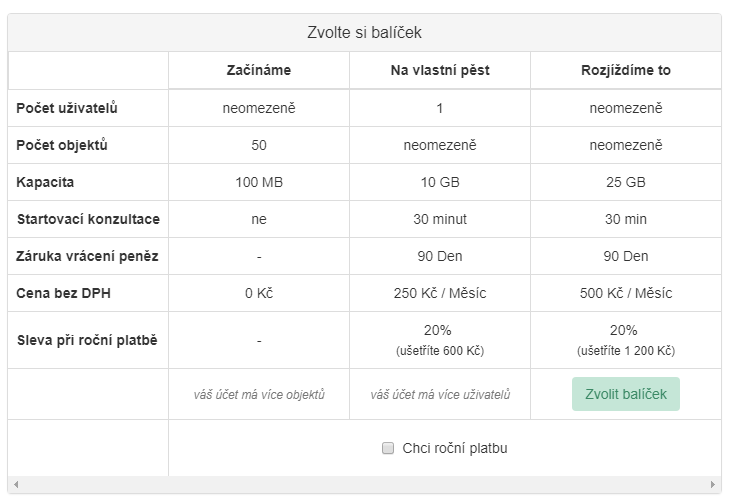Enable the Chci roční platbu checkbox
This screenshot has width=730, height=502.
(x=388, y=449)
